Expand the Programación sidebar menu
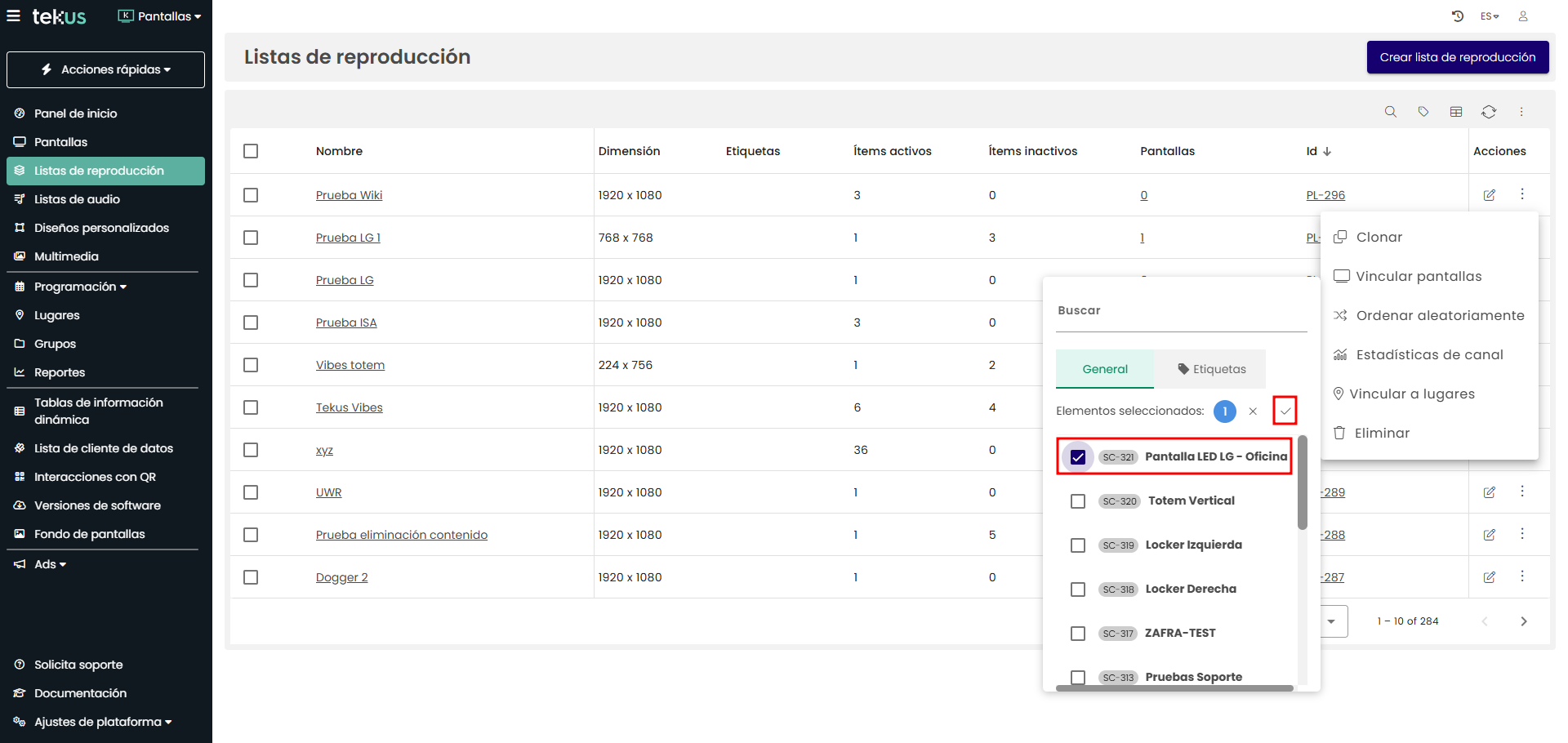 click(x=80, y=287)
